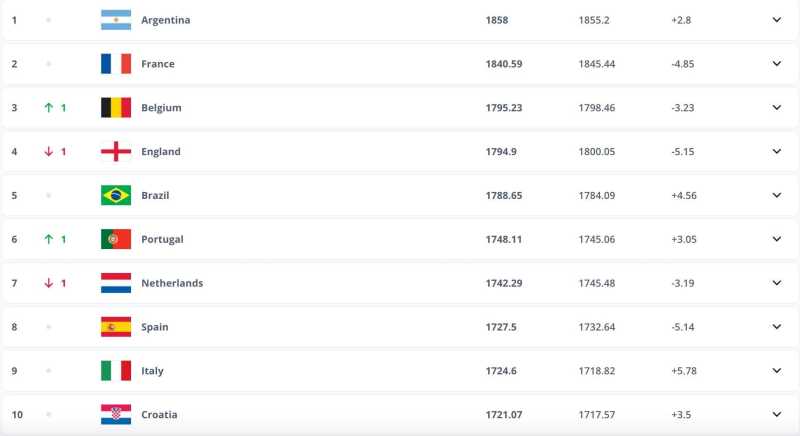Expand the Brazil ranking details

776,195
